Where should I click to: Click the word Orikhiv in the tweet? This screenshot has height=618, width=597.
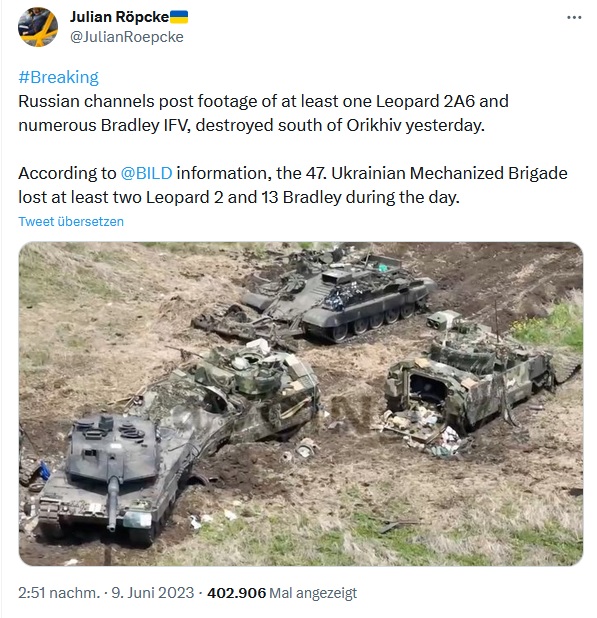374,125
